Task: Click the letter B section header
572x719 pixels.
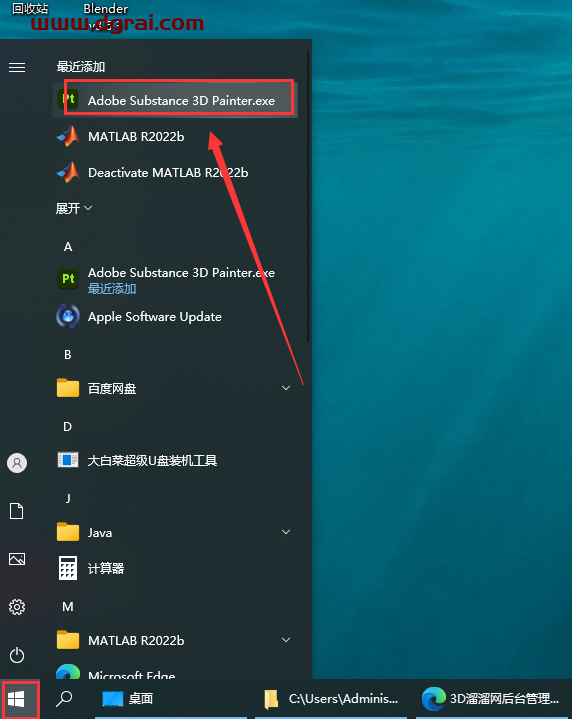Action: pyautogui.click(x=68, y=354)
